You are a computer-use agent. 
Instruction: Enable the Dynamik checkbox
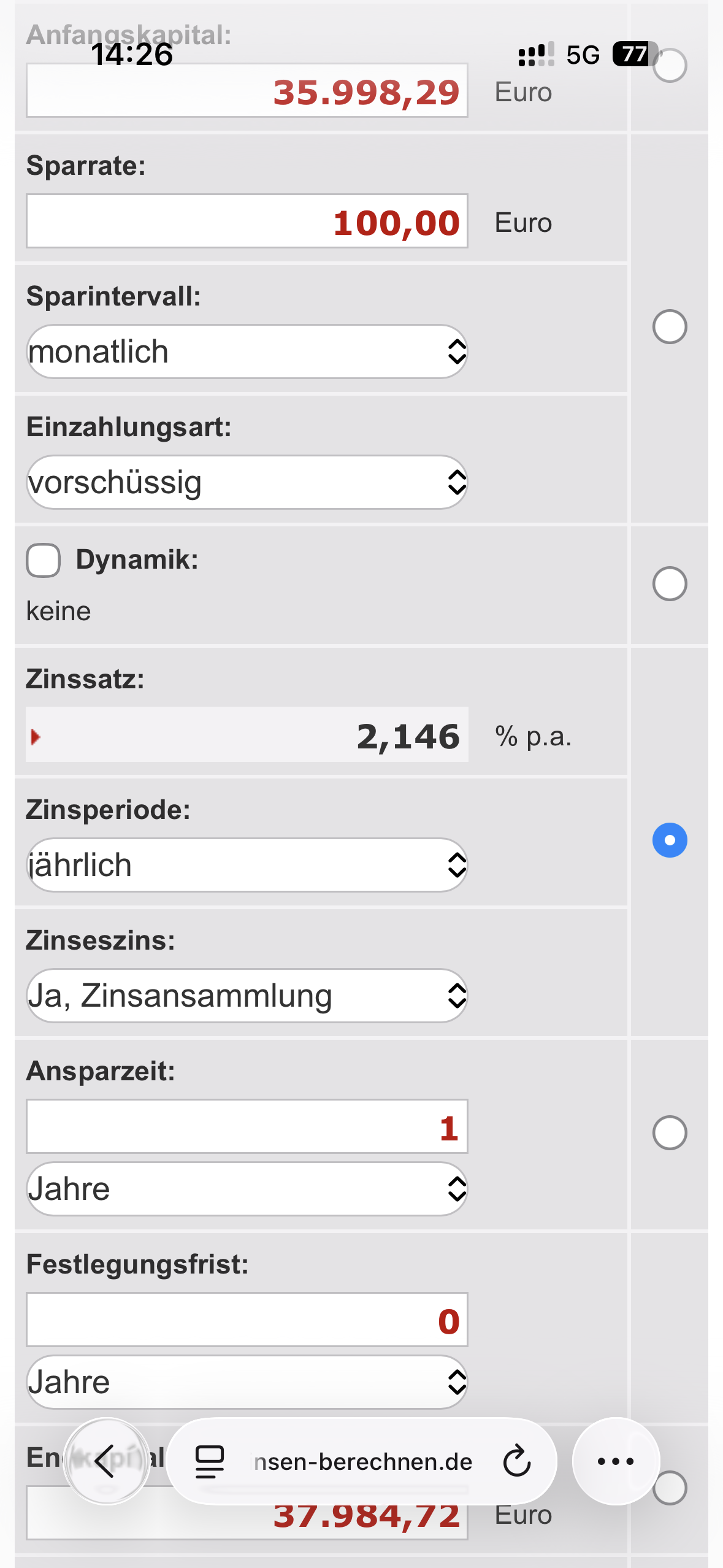[x=44, y=560]
